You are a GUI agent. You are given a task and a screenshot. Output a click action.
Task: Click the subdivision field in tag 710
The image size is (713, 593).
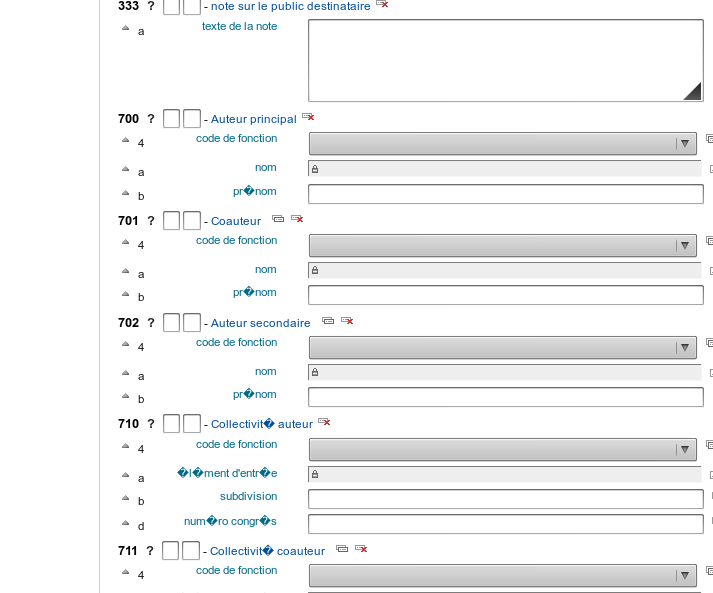tap(505, 499)
